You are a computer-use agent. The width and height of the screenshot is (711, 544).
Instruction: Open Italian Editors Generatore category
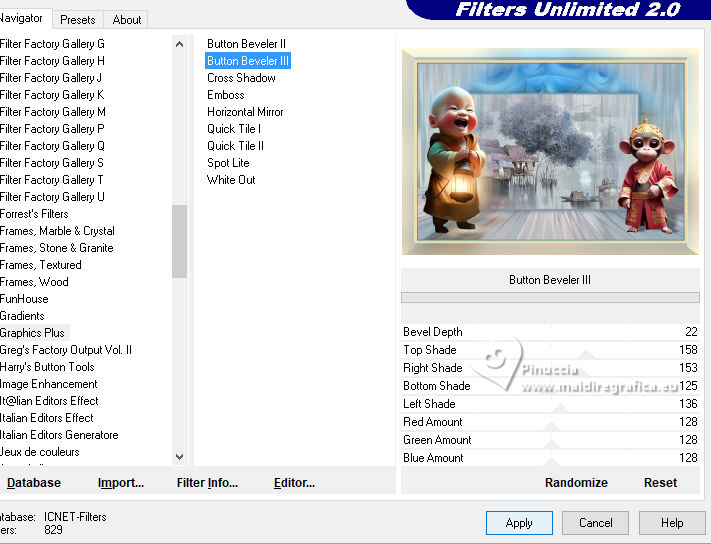tap(59, 435)
